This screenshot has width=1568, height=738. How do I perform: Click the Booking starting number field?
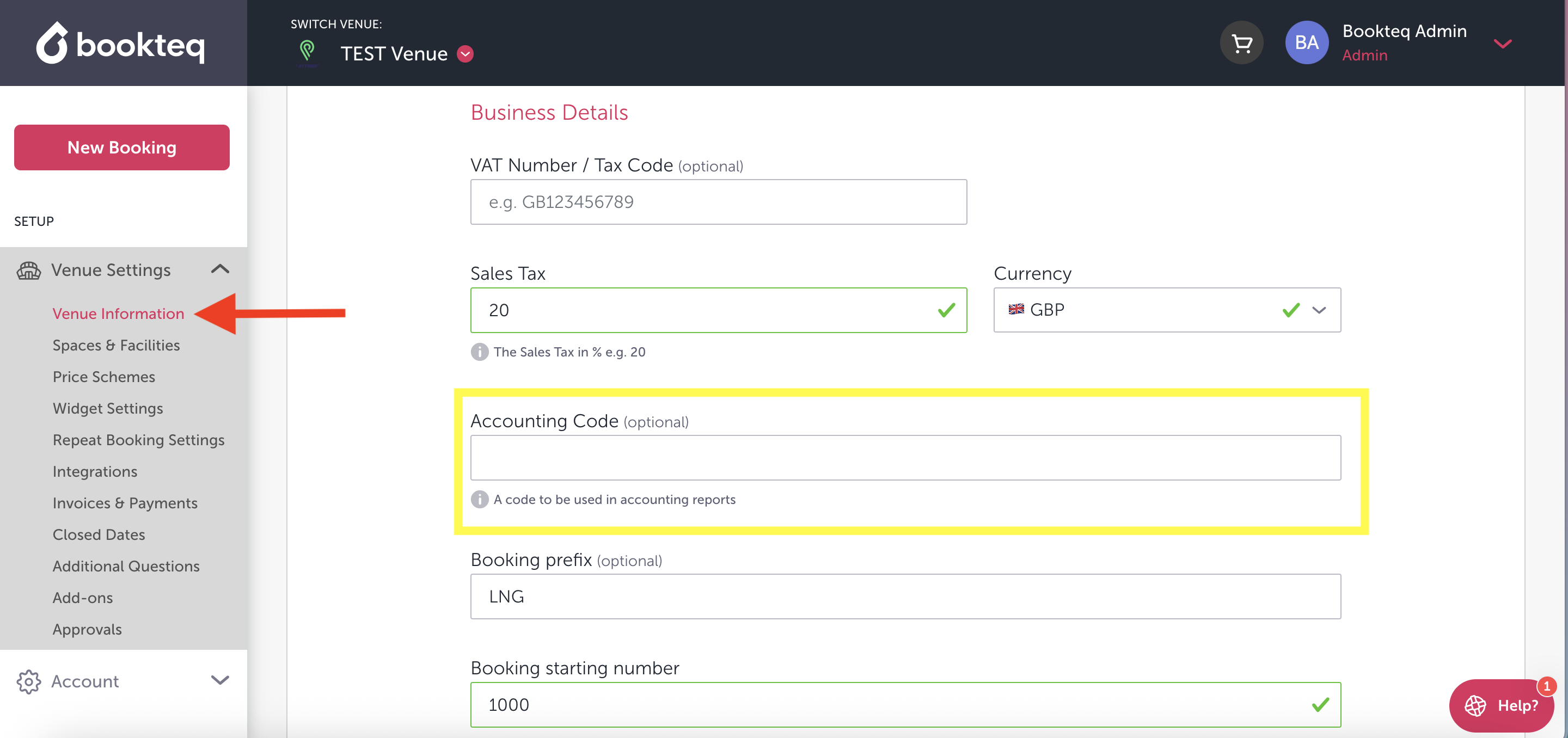(x=905, y=705)
